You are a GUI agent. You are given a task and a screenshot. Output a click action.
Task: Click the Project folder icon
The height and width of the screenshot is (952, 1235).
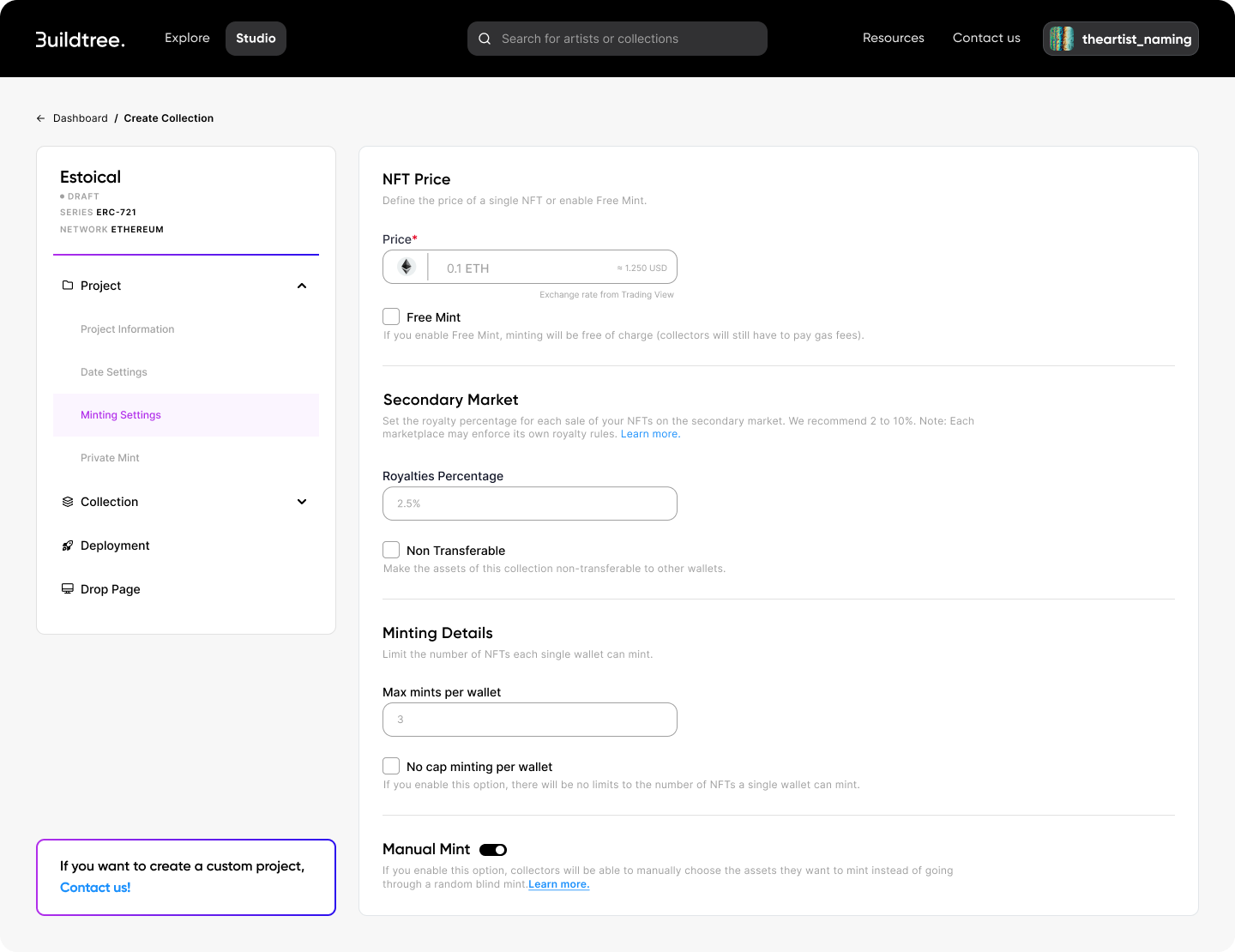click(x=68, y=286)
